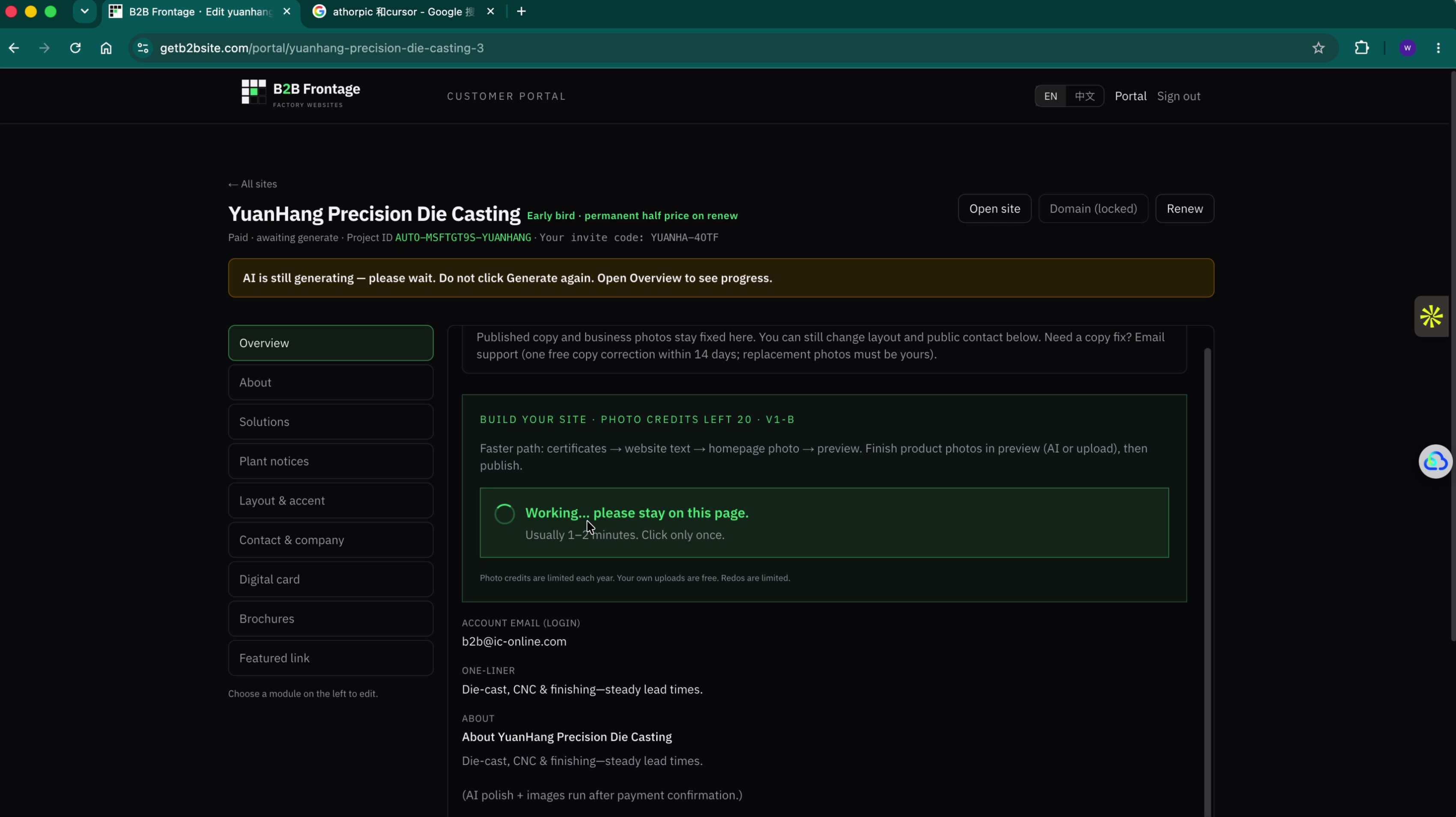Open the Contact & company module
The image size is (1456, 817).
click(331, 540)
